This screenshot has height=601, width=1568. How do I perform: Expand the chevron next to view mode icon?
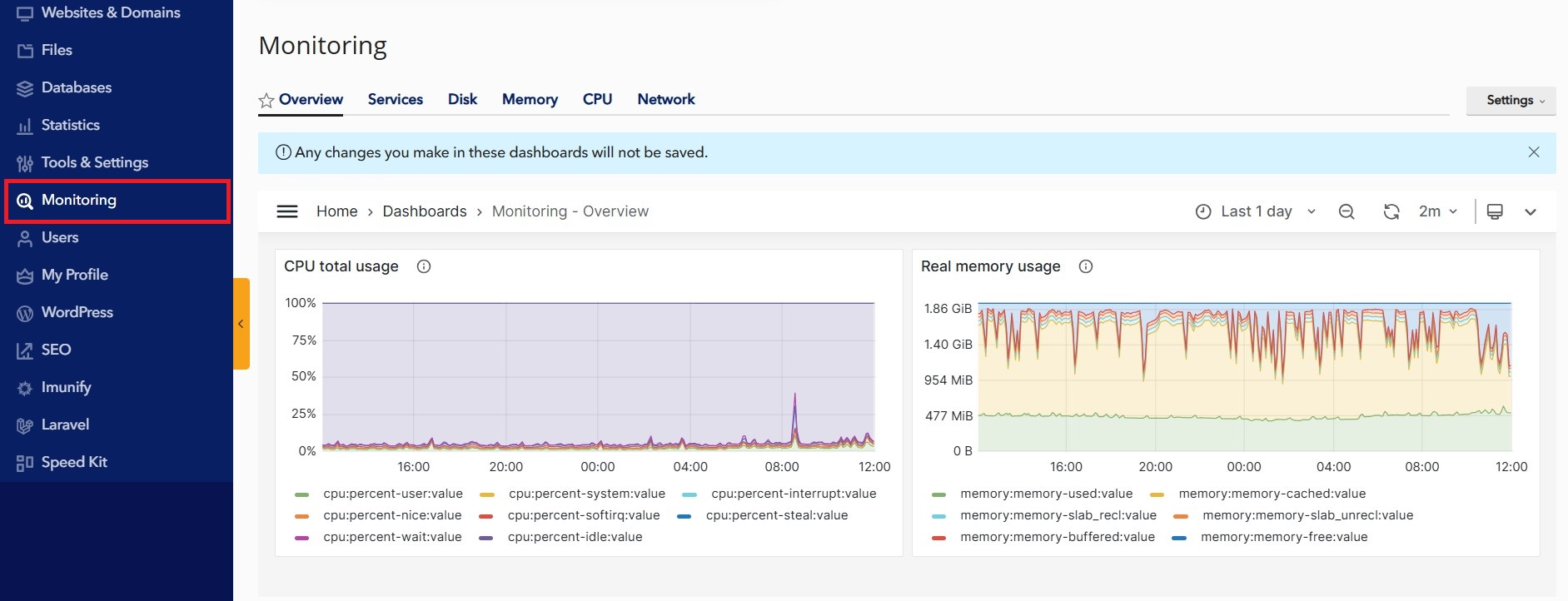point(1531,211)
